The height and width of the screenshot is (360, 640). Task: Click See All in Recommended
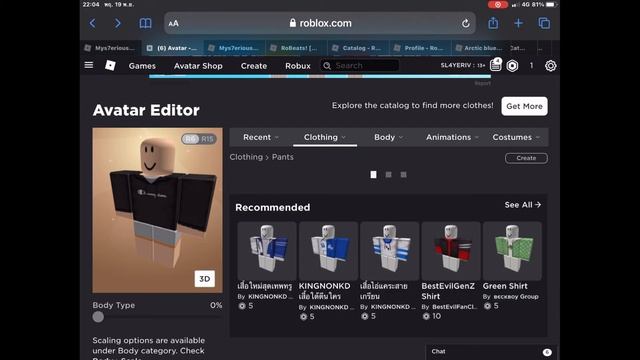point(522,205)
